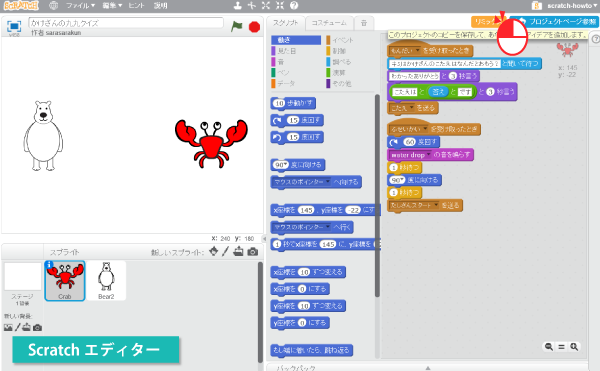Screen dimensions: 600x371
Task: Open the ファイル menu
Action: click(80, 5)
